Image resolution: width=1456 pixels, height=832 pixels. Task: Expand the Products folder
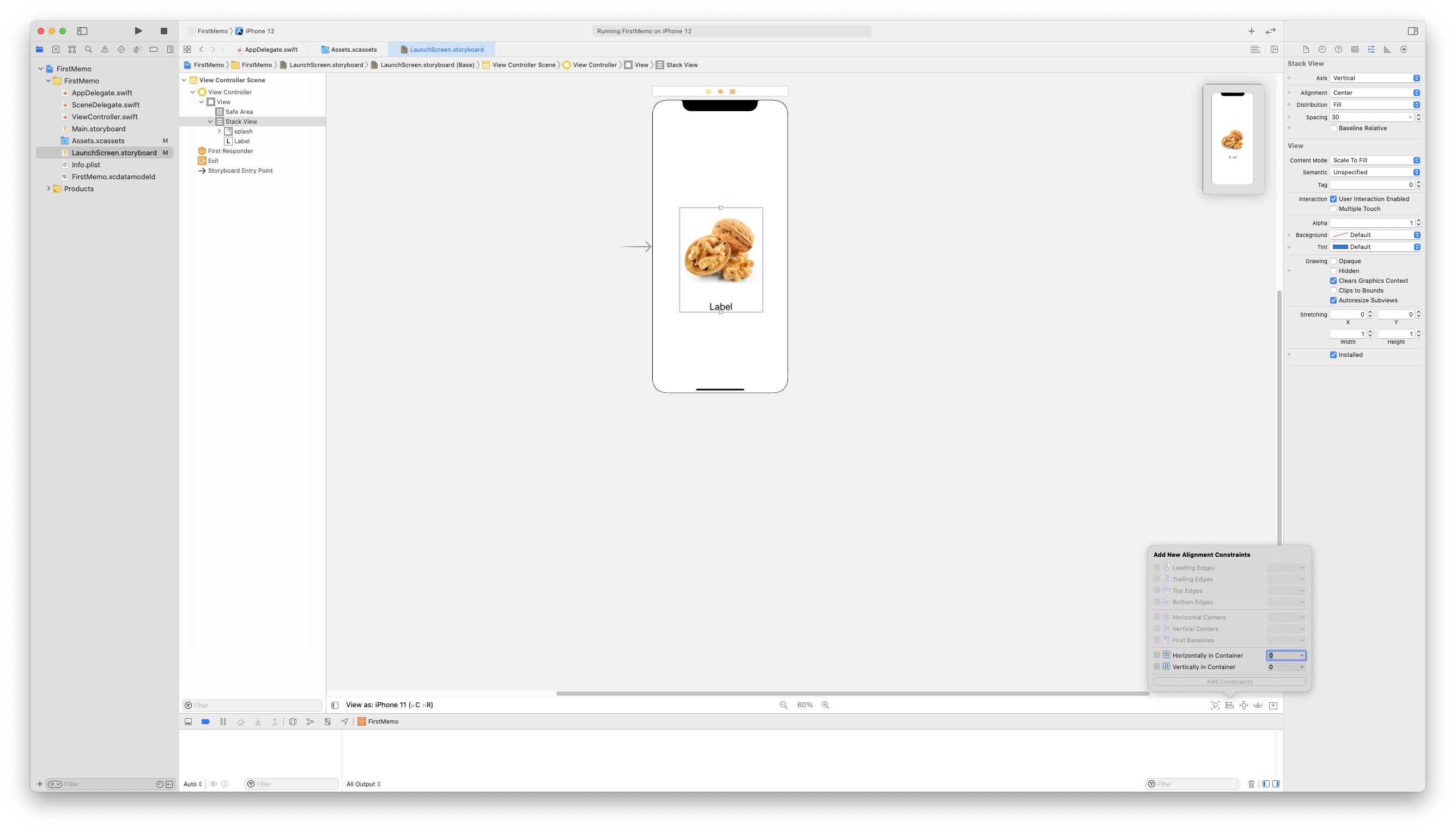tap(48, 189)
